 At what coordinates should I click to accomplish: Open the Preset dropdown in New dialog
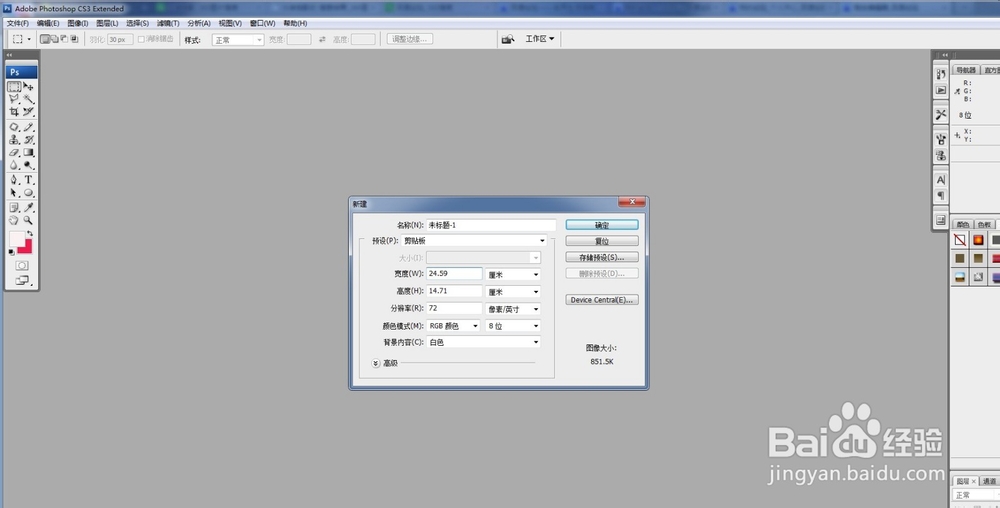point(474,241)
